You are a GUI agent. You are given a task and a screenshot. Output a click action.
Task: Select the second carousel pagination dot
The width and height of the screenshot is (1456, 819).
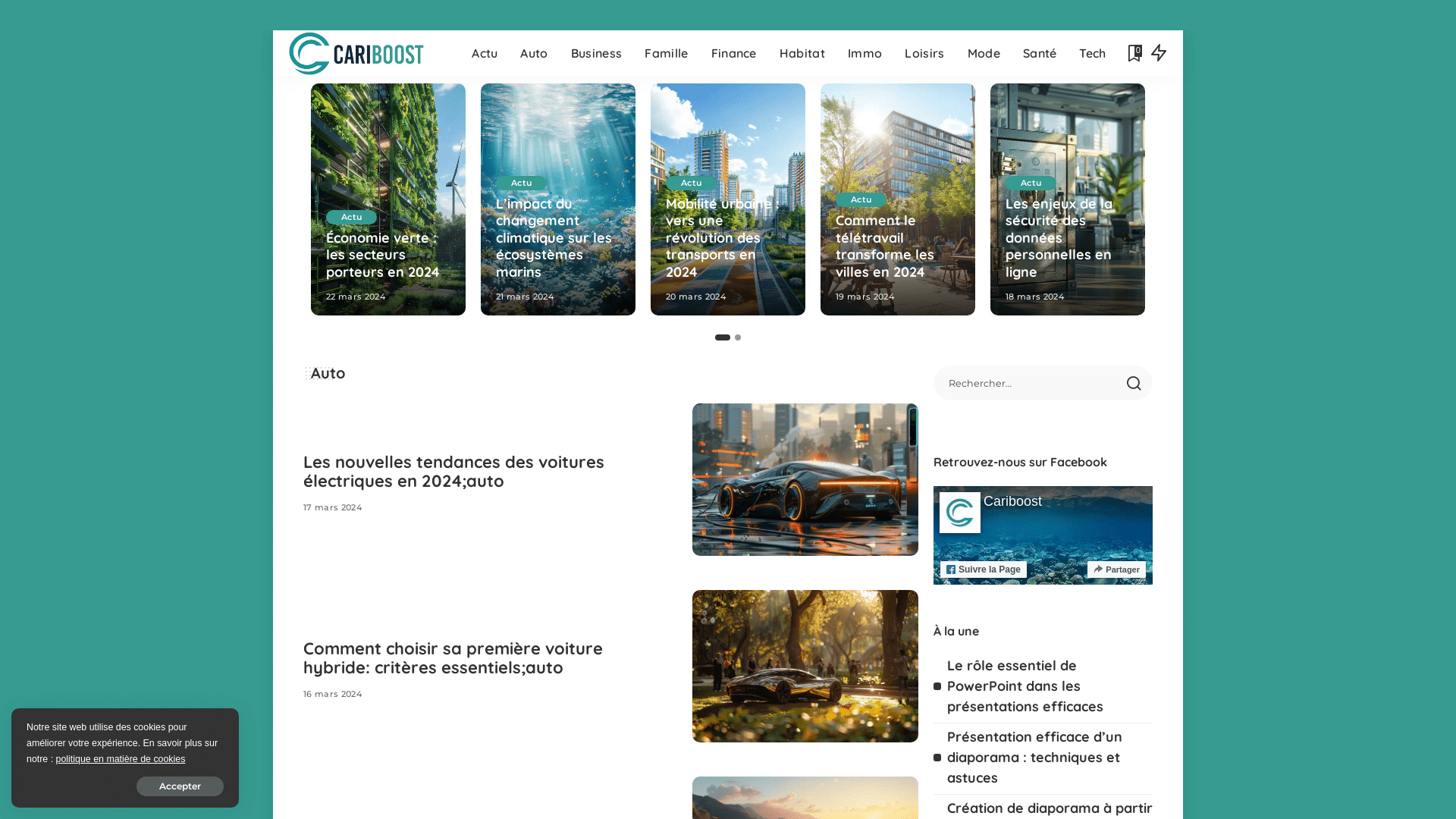click(738, 337)
